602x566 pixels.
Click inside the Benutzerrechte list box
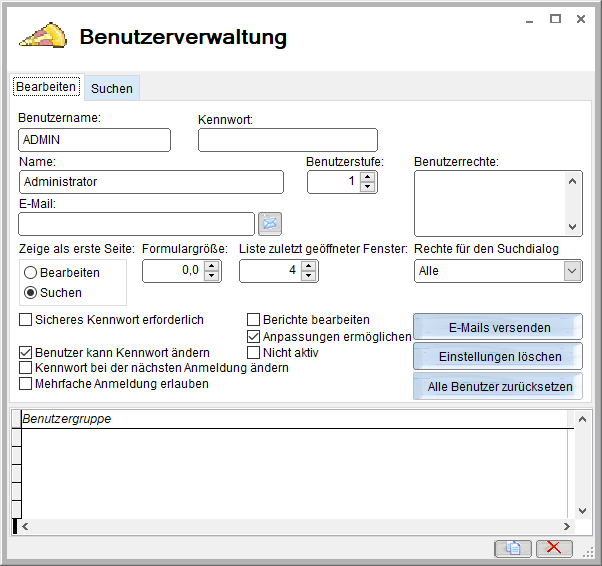click(490, 204)
